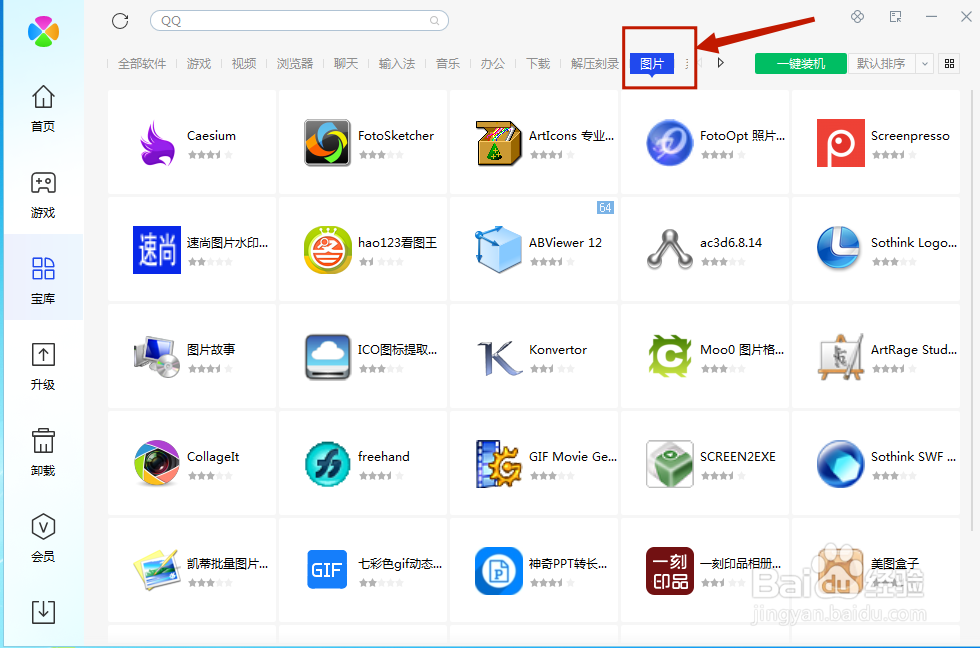Screen dimensions: 980x648
Task: Select the 全部软件 category tab
Action: coord(142,63)
